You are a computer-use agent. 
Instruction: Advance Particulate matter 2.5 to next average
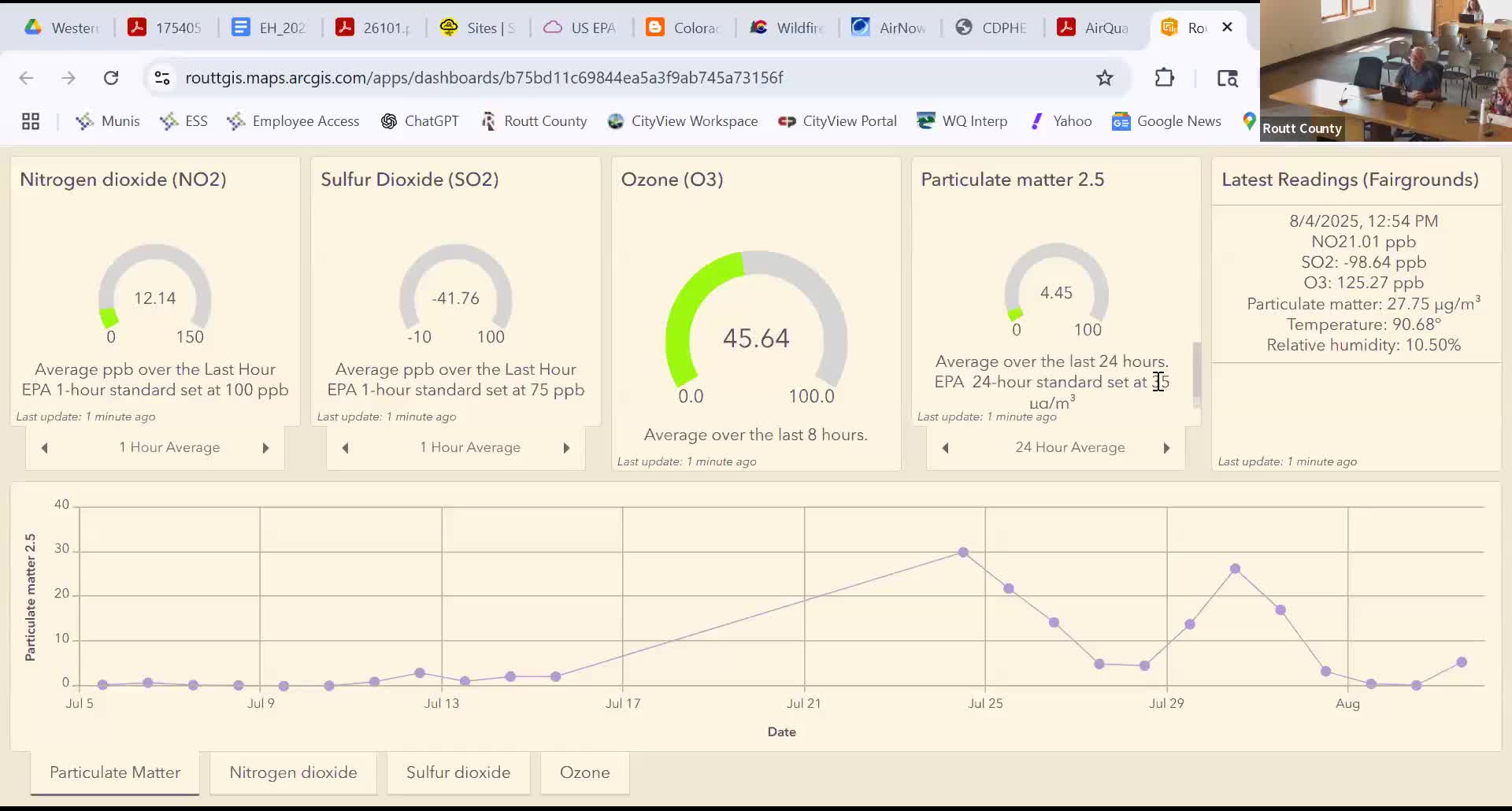point(1166,448)
